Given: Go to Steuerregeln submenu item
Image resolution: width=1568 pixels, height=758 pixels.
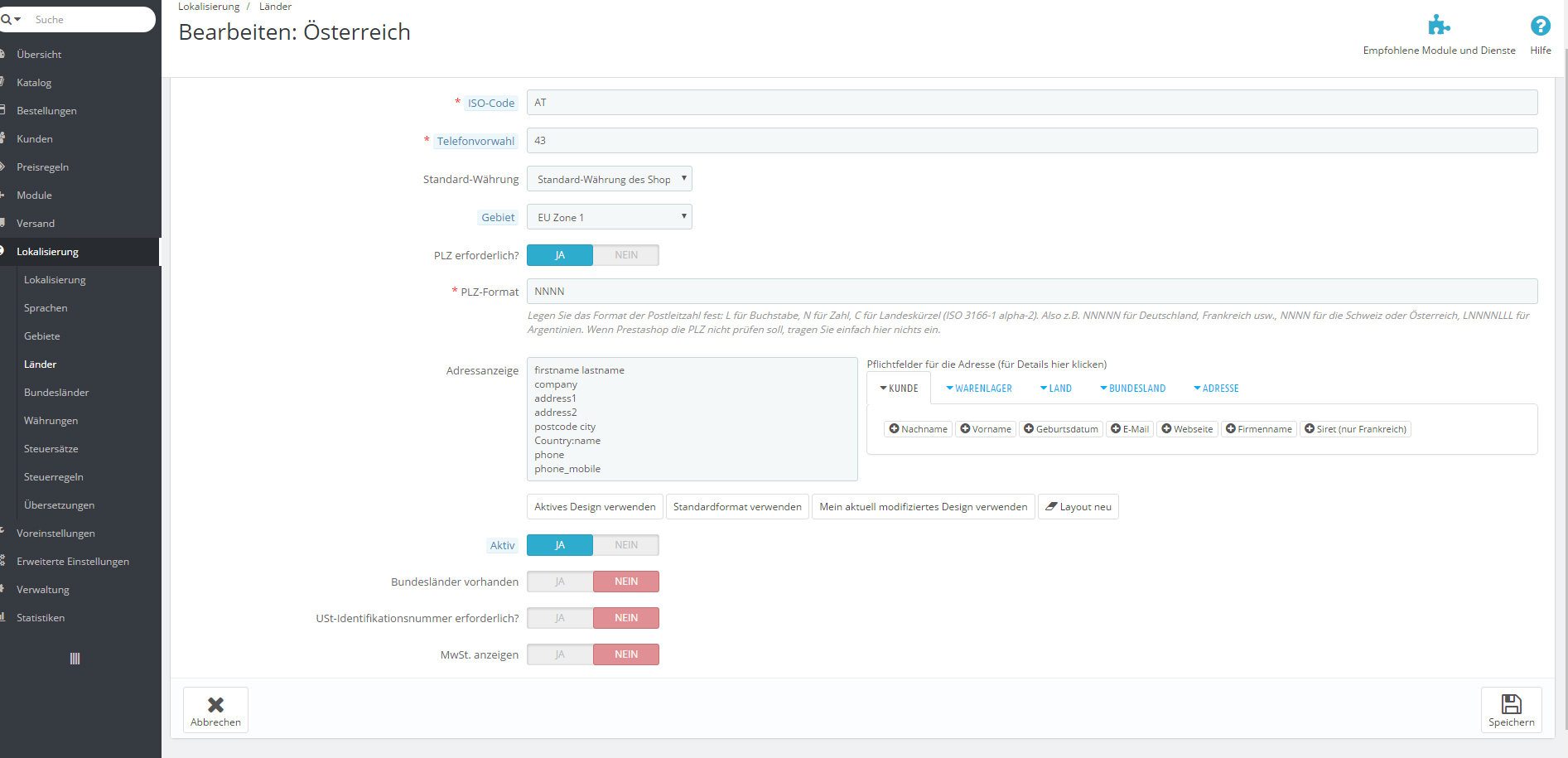Looking at the screenshot, I should click(x=54, y=477).
